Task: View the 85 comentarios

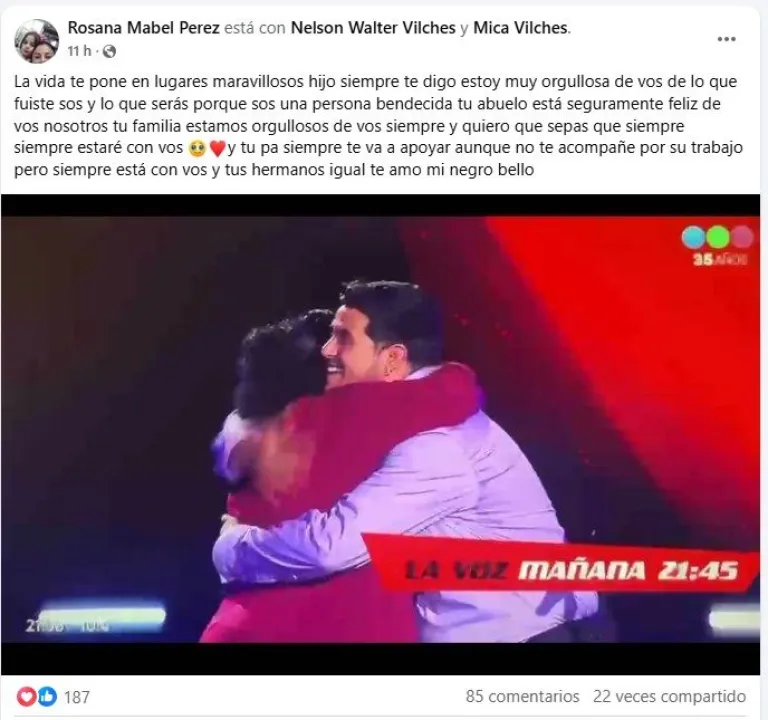Action: point(522,696)
